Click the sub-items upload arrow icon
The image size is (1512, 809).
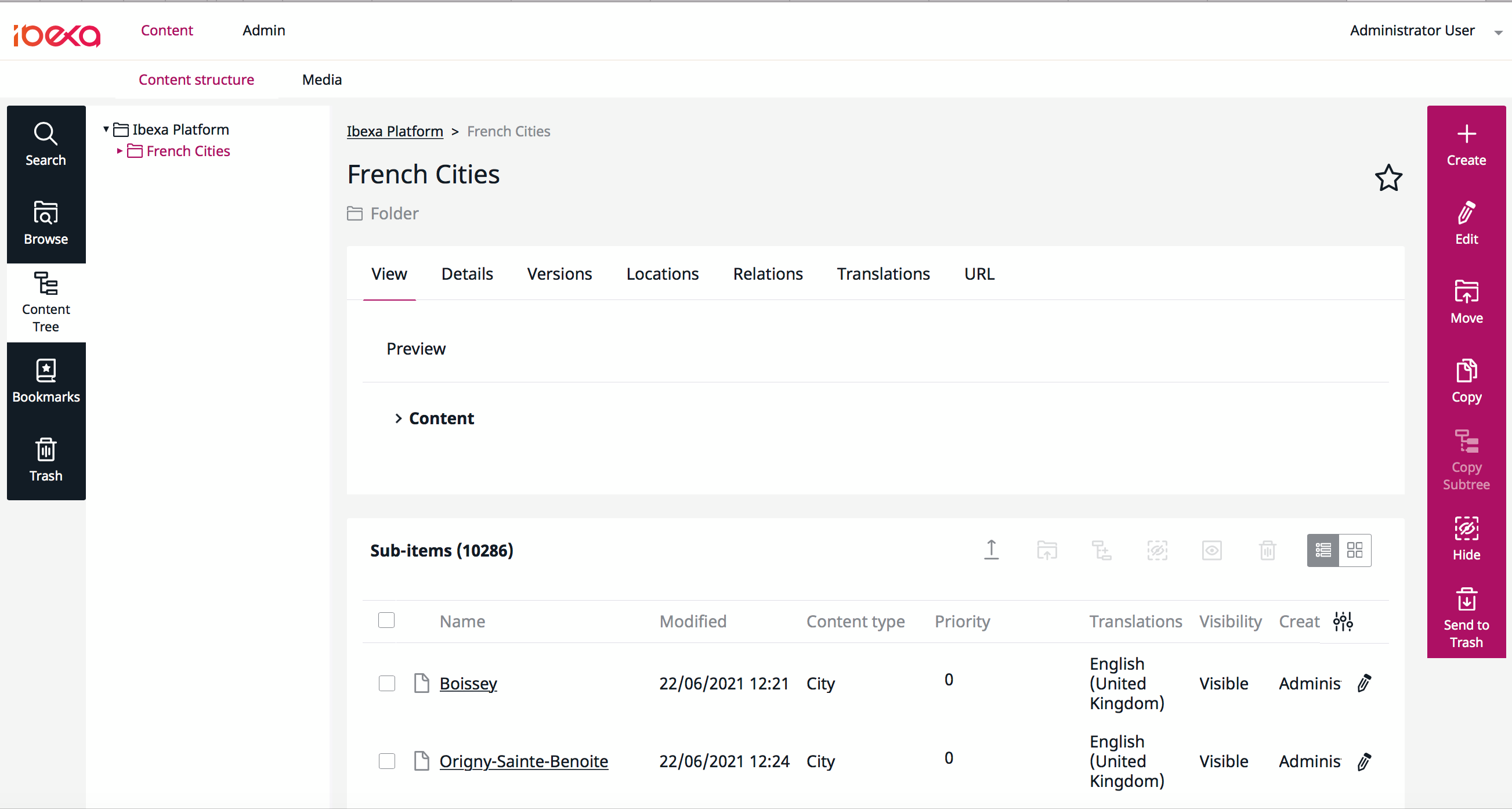(991, 550)
